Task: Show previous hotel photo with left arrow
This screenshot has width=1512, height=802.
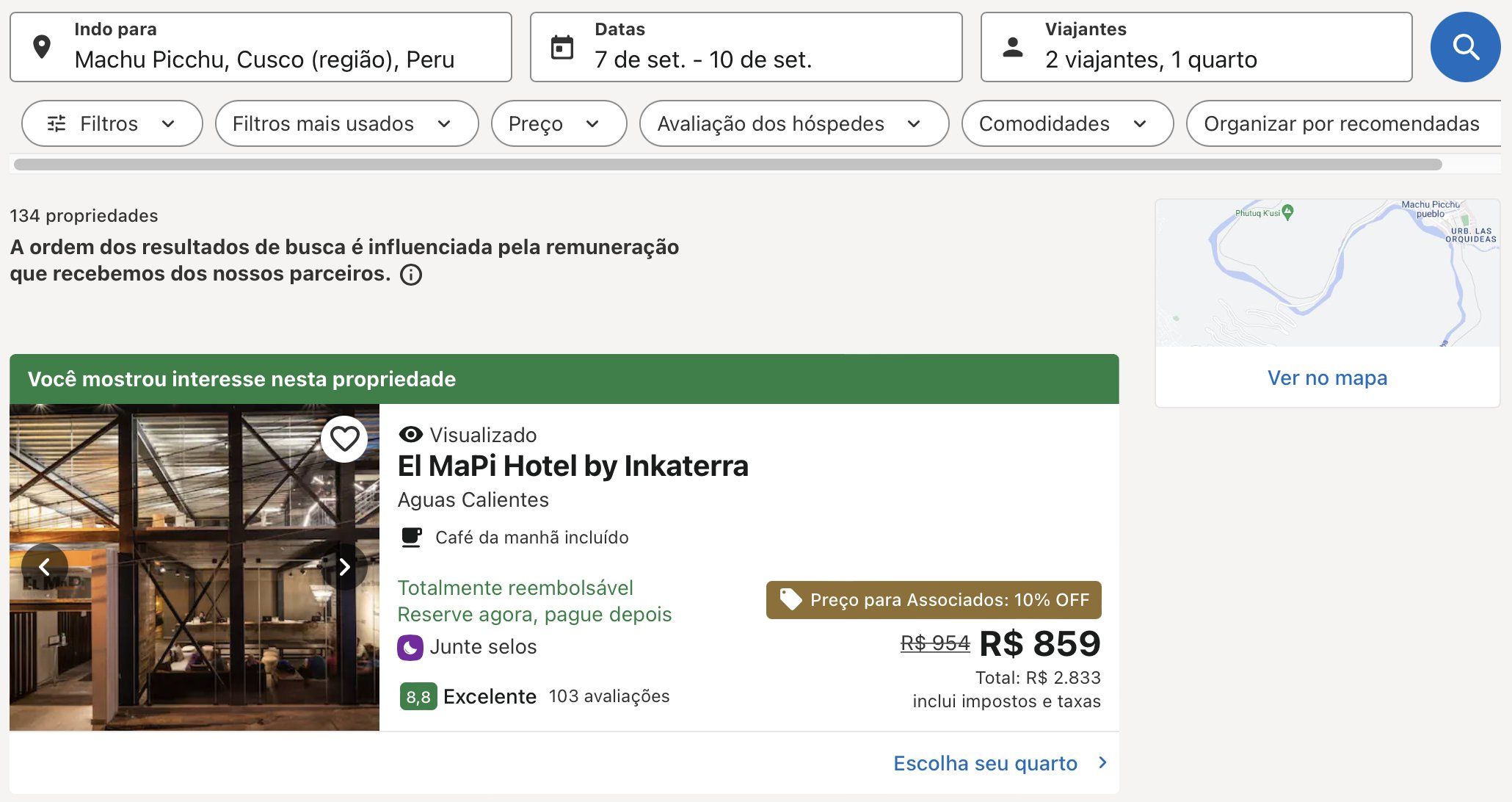Action: [x=45, y=567]
